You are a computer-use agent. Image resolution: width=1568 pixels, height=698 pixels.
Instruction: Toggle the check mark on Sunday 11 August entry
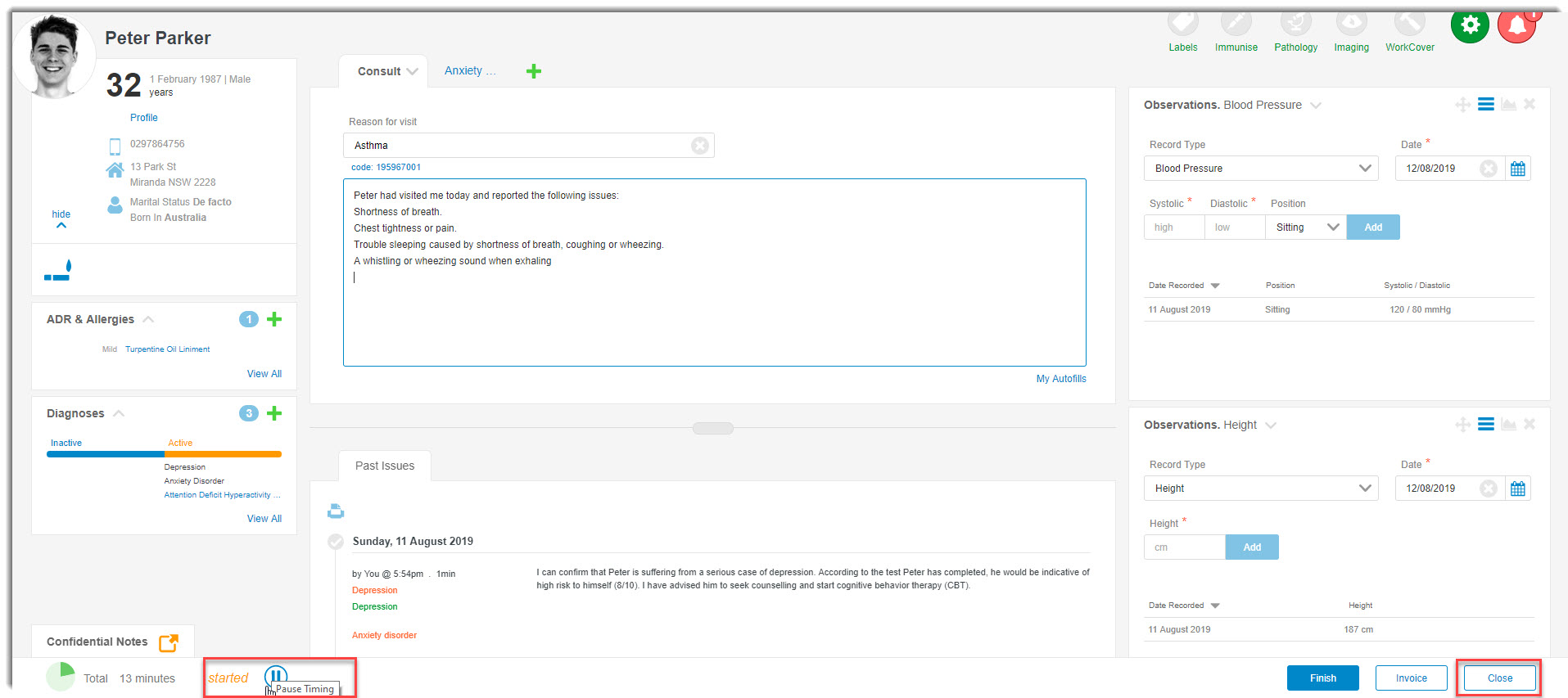336,542
